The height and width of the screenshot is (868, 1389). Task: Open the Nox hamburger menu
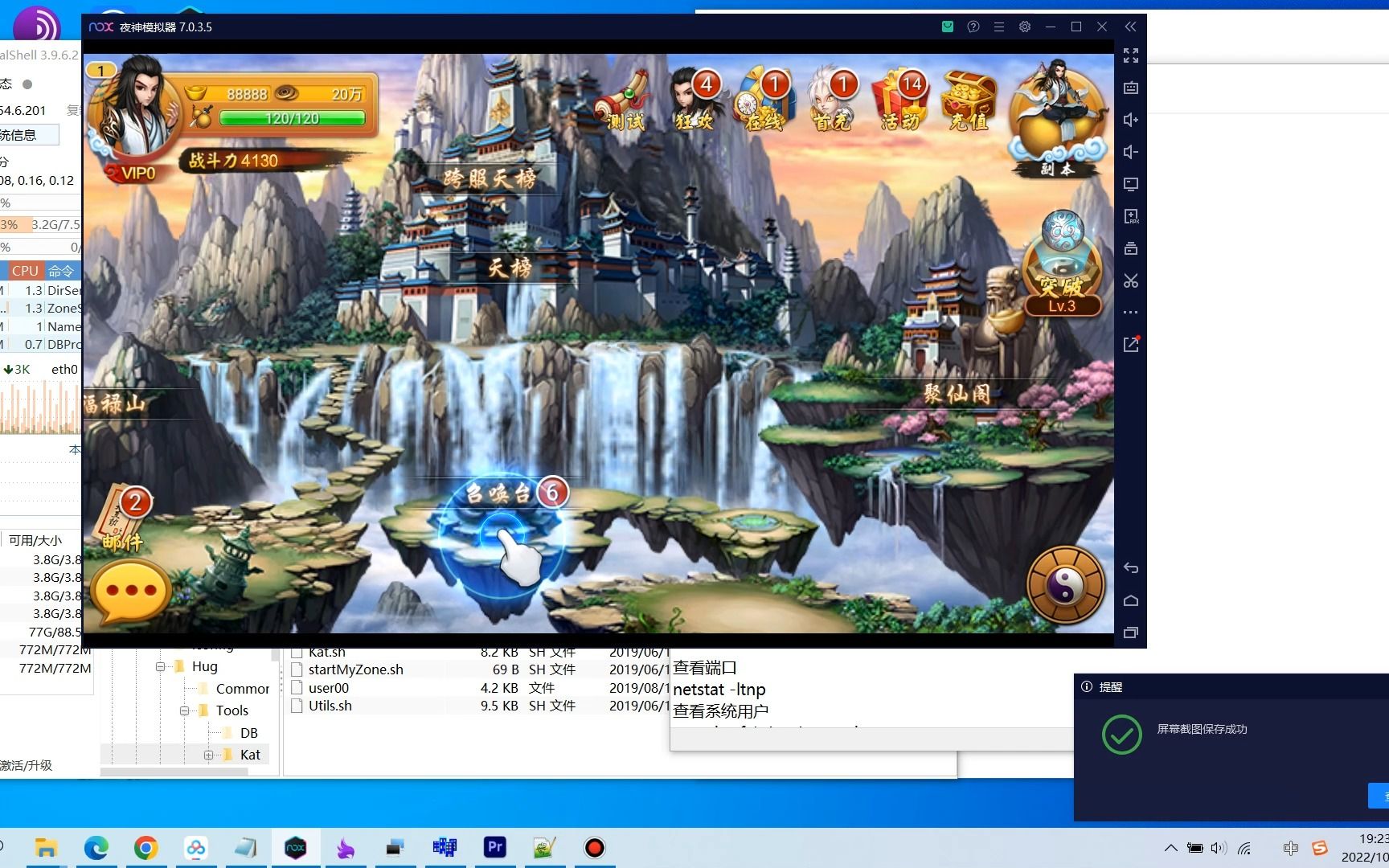click(x=999, y=27)
